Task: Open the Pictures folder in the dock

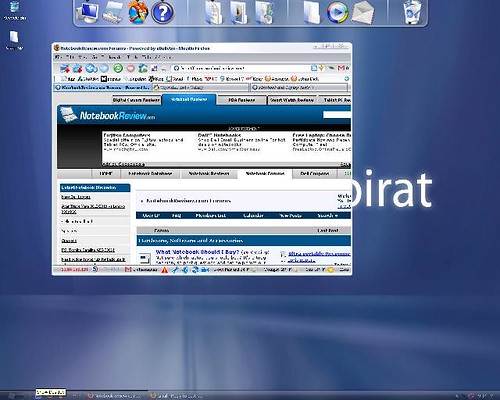Action: 239,12
